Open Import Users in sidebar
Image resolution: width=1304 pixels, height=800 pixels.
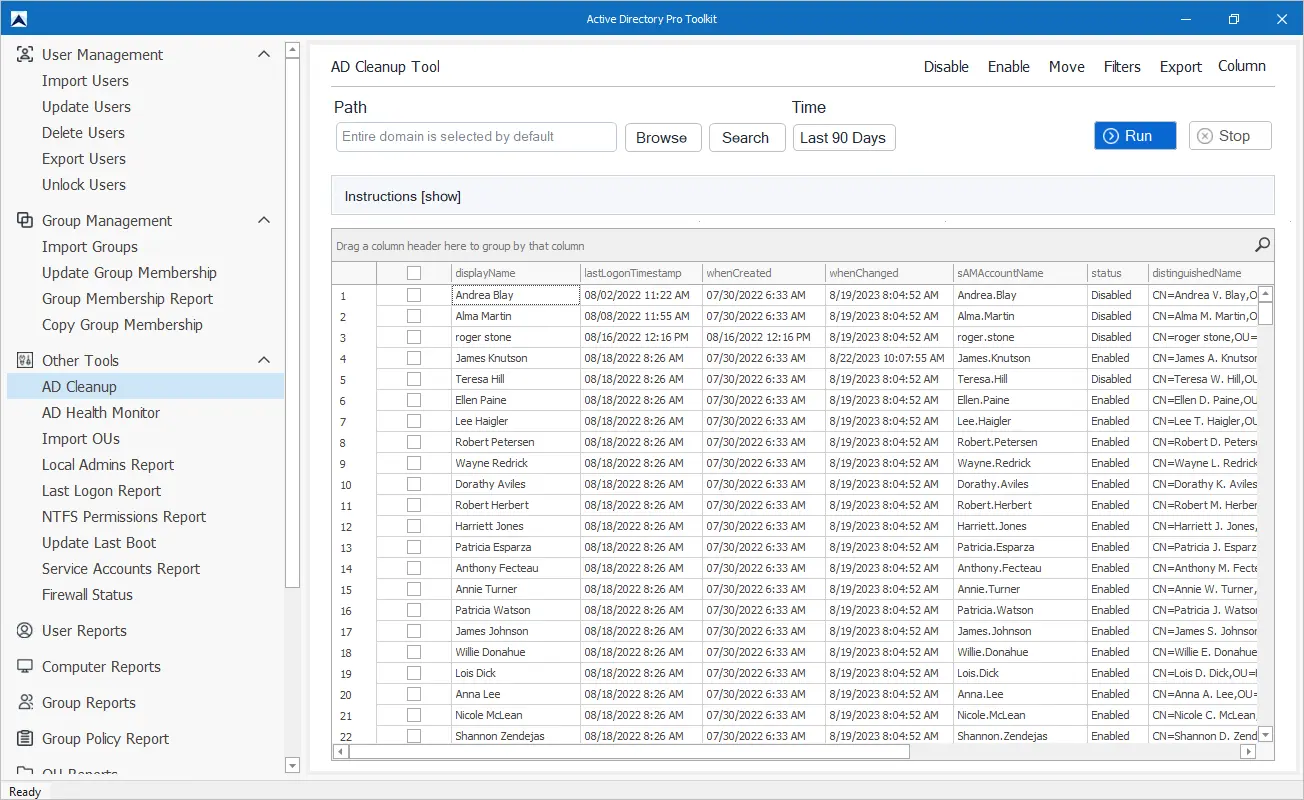click(x=85, y=81)
